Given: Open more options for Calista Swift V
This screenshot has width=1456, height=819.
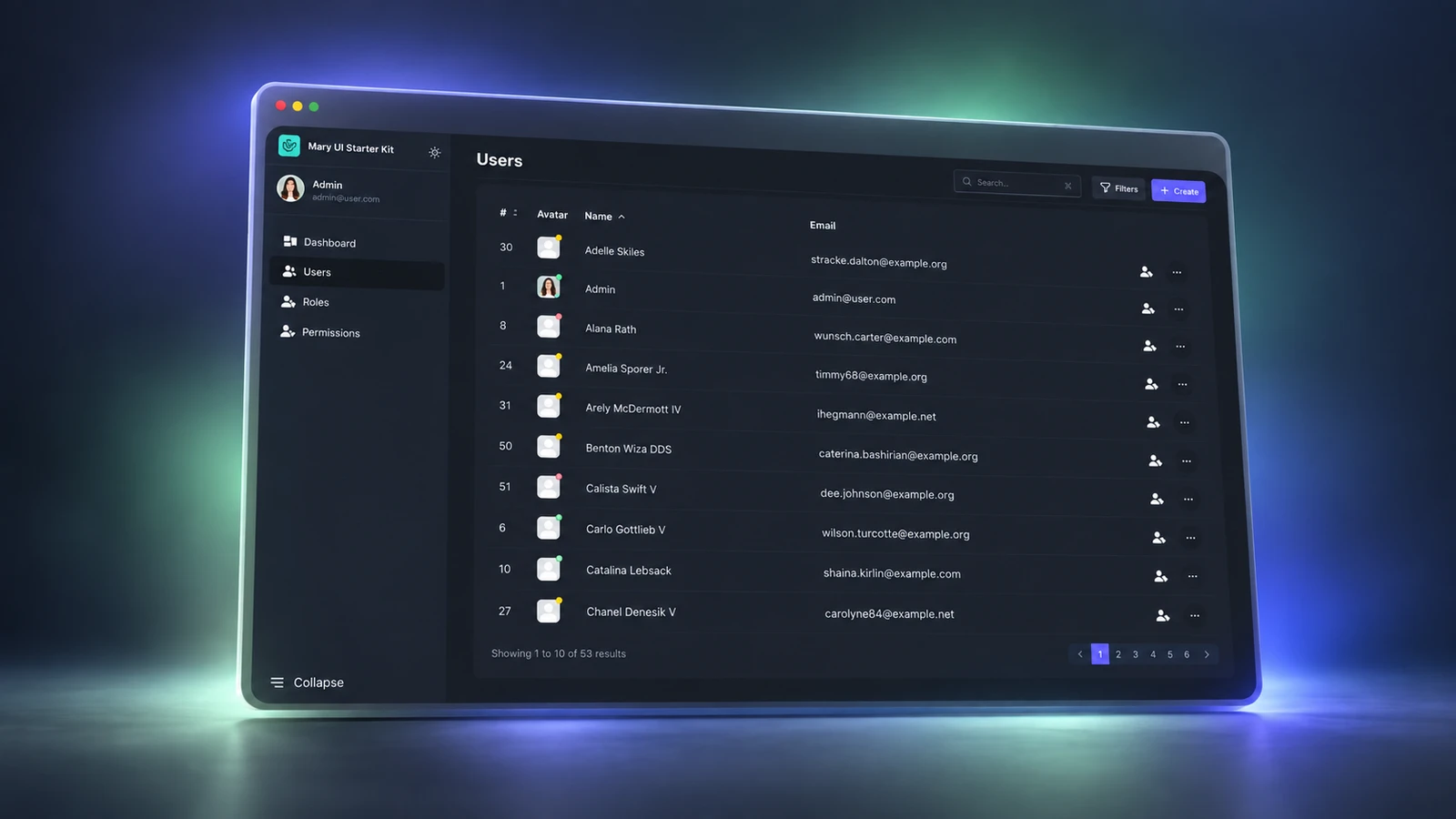Looking at the screenshot, I should [1188, 500].
